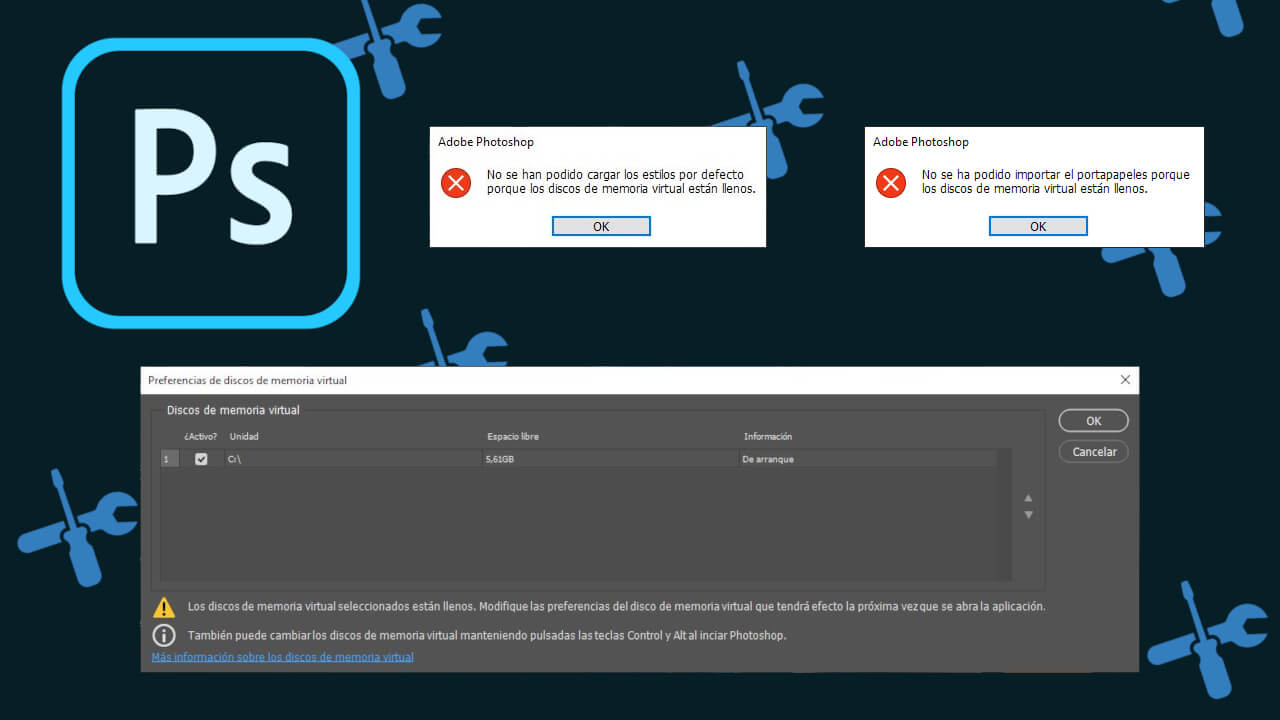The image size is (1280, 720).
Task: Click the ¿Activo? column header
Action: [200, 437]
